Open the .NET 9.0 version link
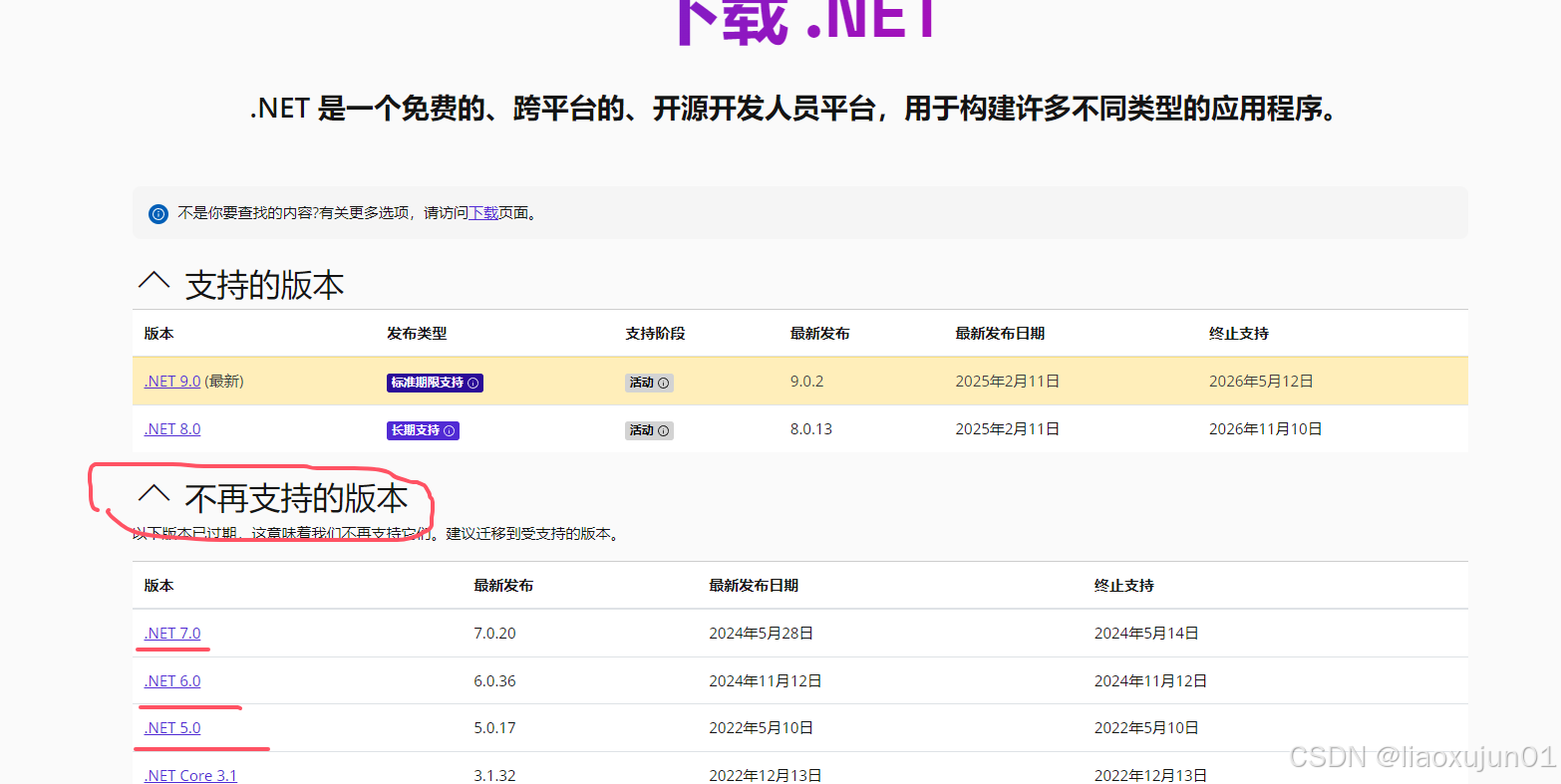The width and height of the screenshot is (1561, 784). [172, 382]
